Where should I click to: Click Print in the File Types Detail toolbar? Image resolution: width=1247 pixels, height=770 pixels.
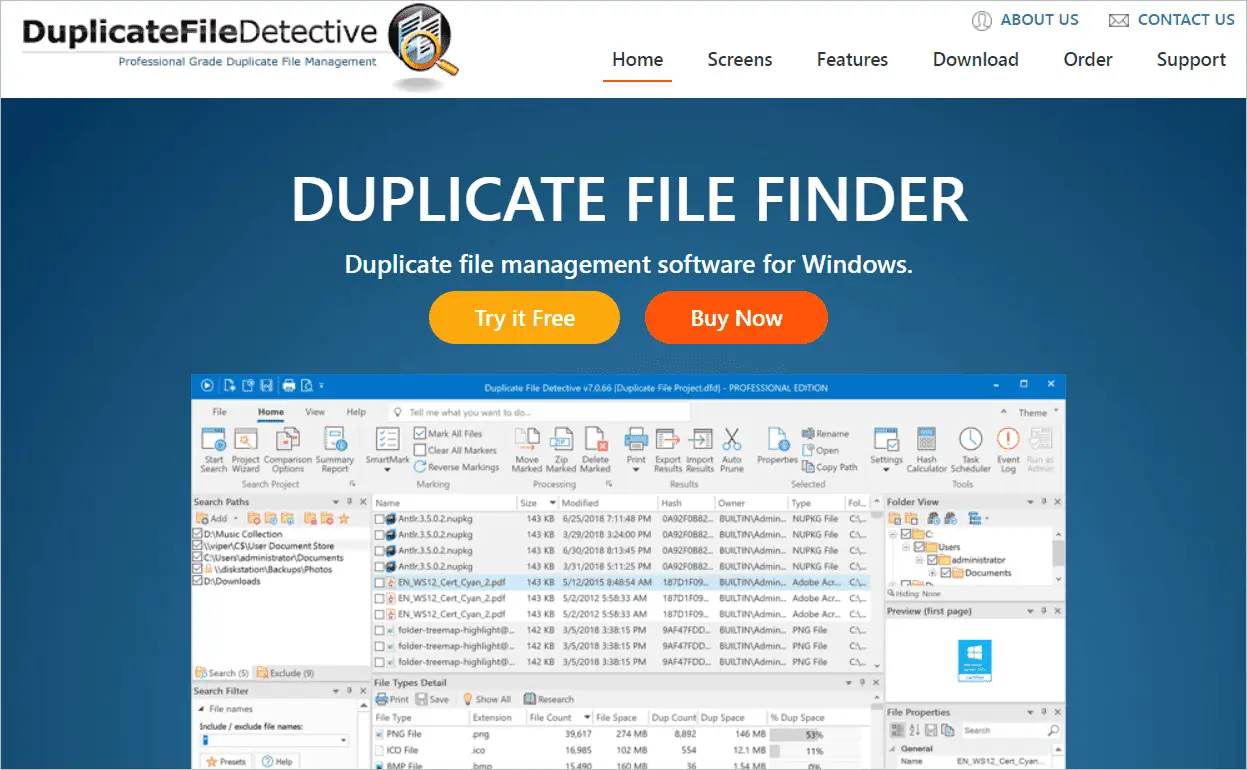(392, 699)
